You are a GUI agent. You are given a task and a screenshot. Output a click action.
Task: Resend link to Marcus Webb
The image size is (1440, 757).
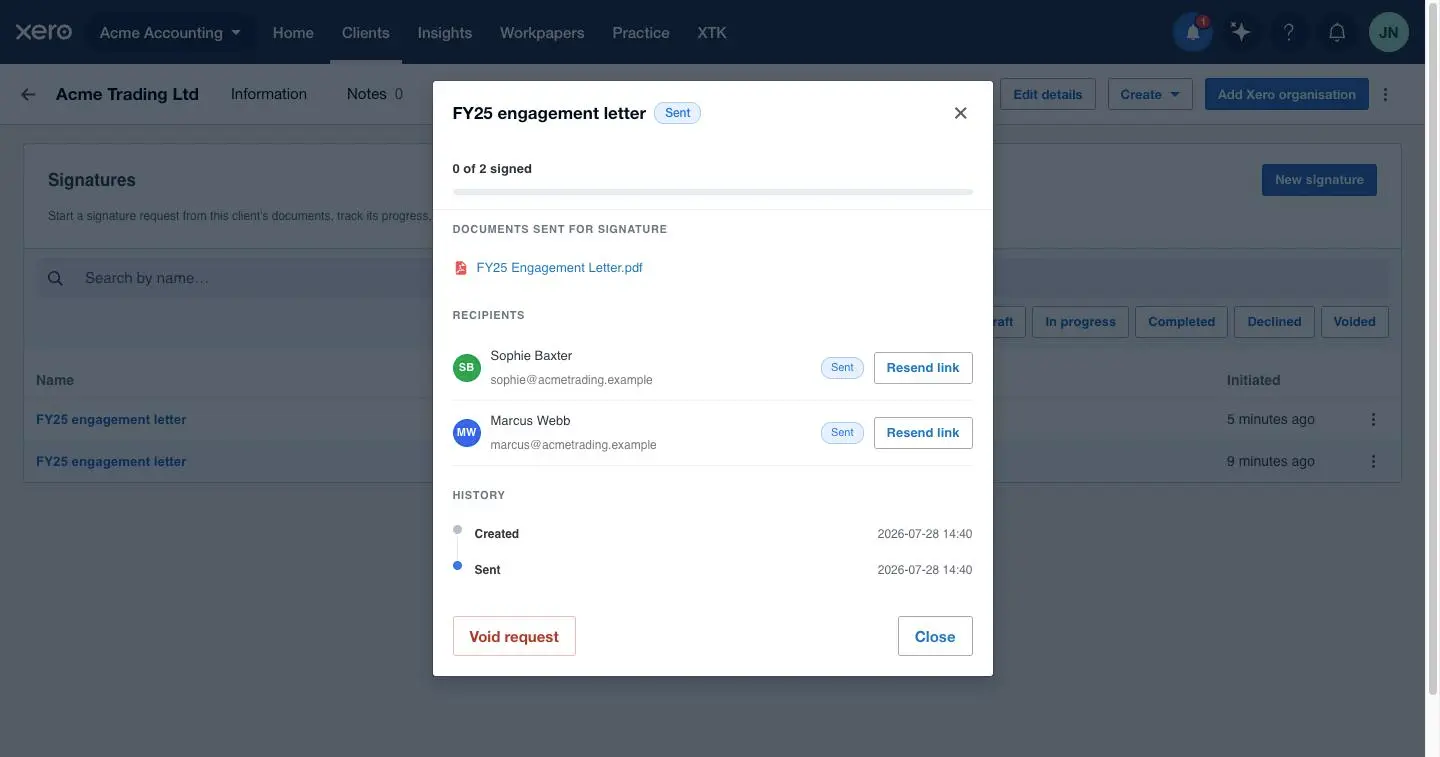pos(923,433)
